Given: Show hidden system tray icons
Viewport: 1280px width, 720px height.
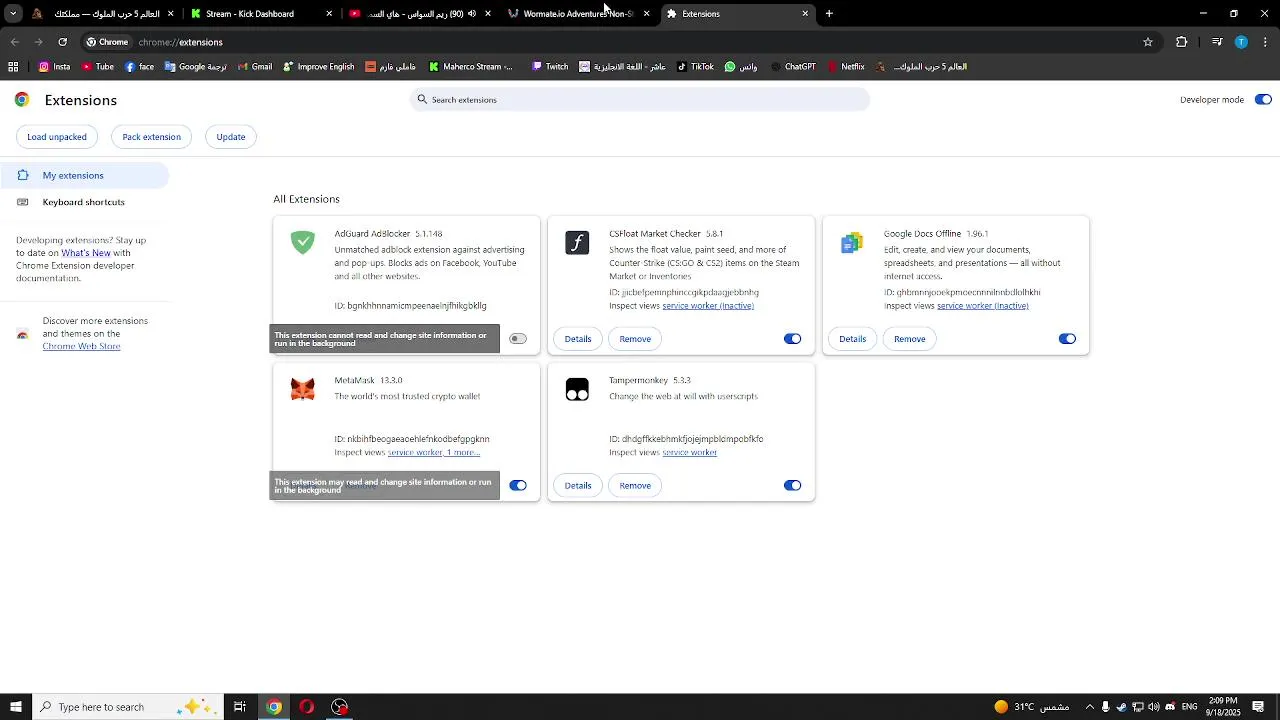Looking at the screenshot, I should 1089,707.
